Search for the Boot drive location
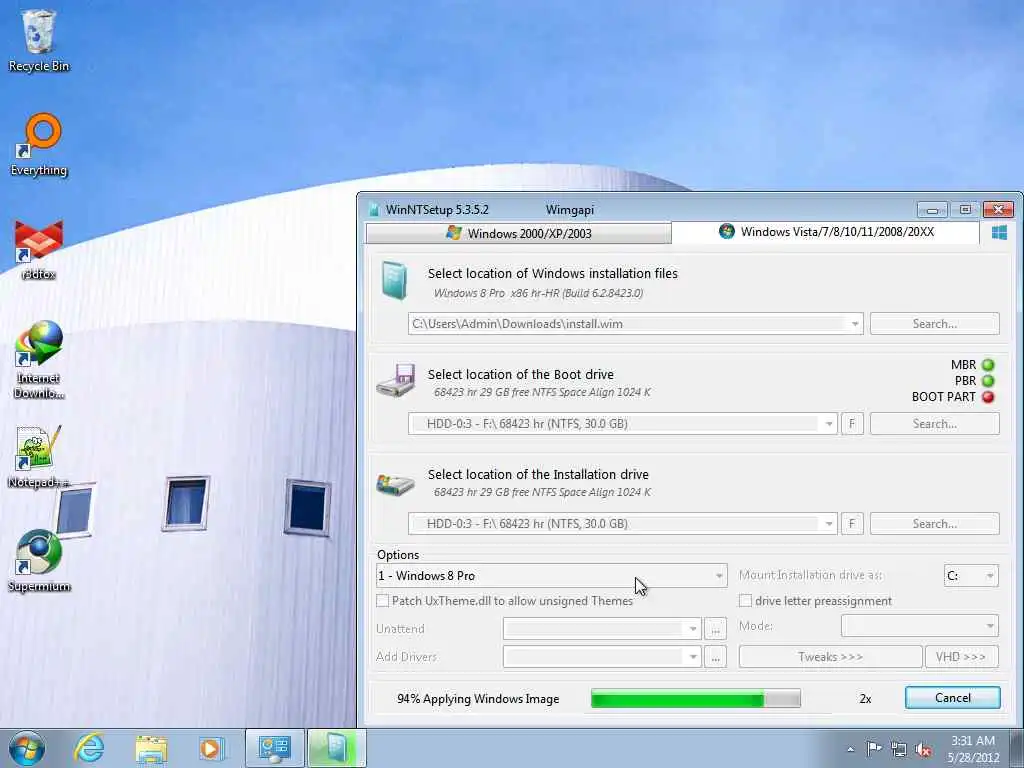This screenshot has width=1024, height=768. [x=935, y=424]
